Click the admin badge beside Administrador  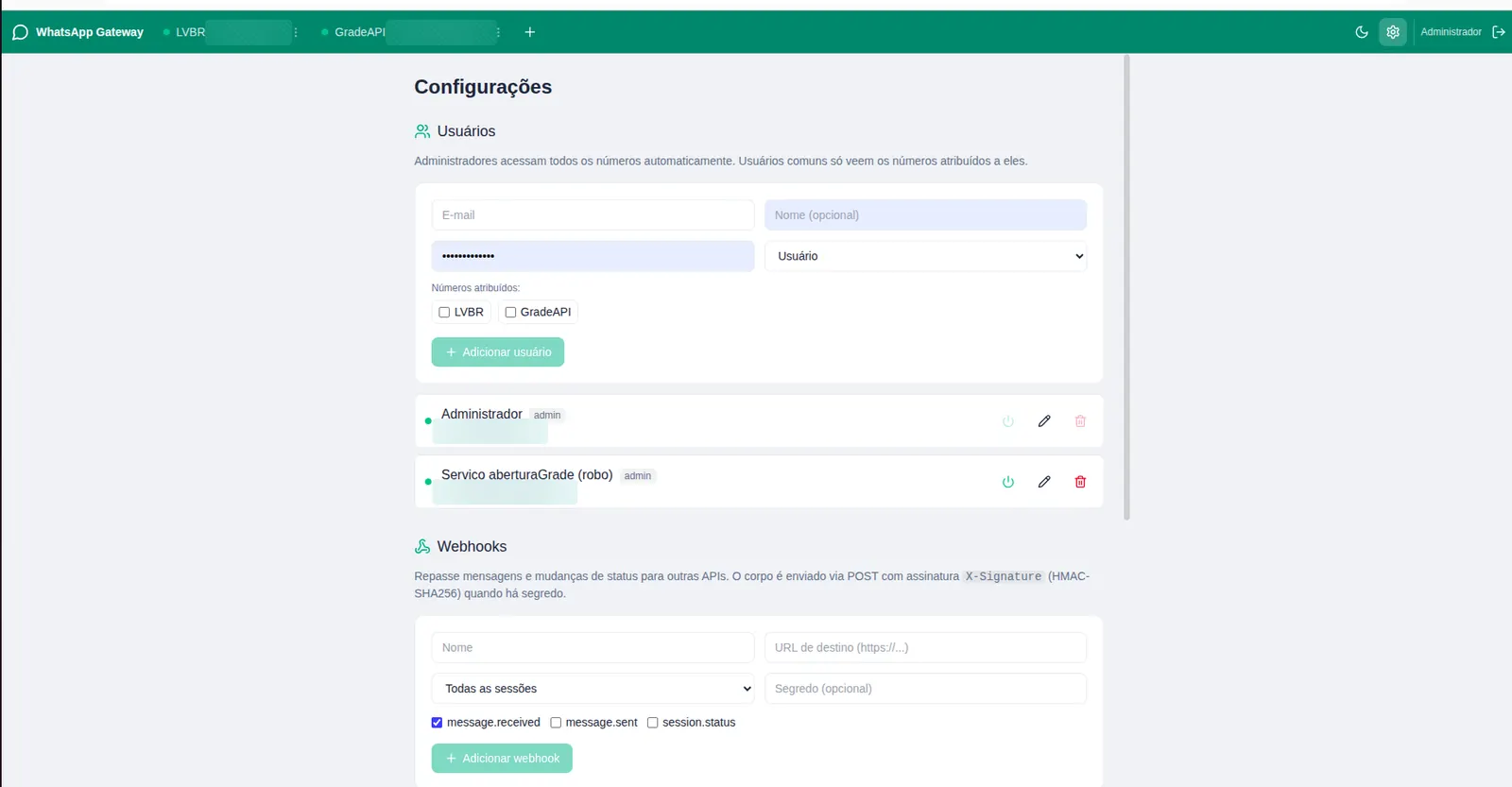click(x=547, y=415)
